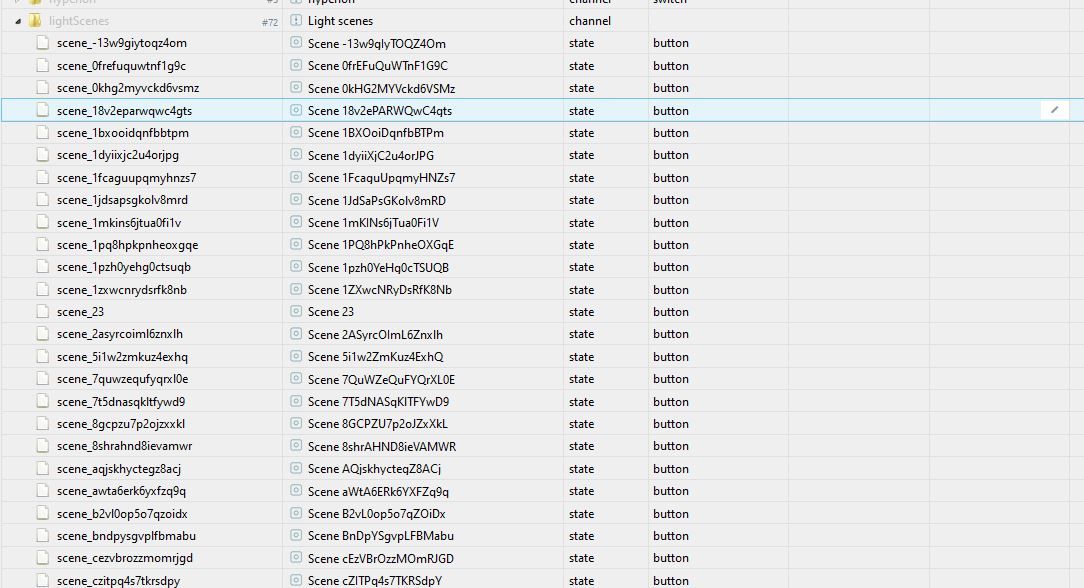Click file icon of scene_0frefuquwtnf1g9c
This screenshot has width=1084, height=588.
43,66
